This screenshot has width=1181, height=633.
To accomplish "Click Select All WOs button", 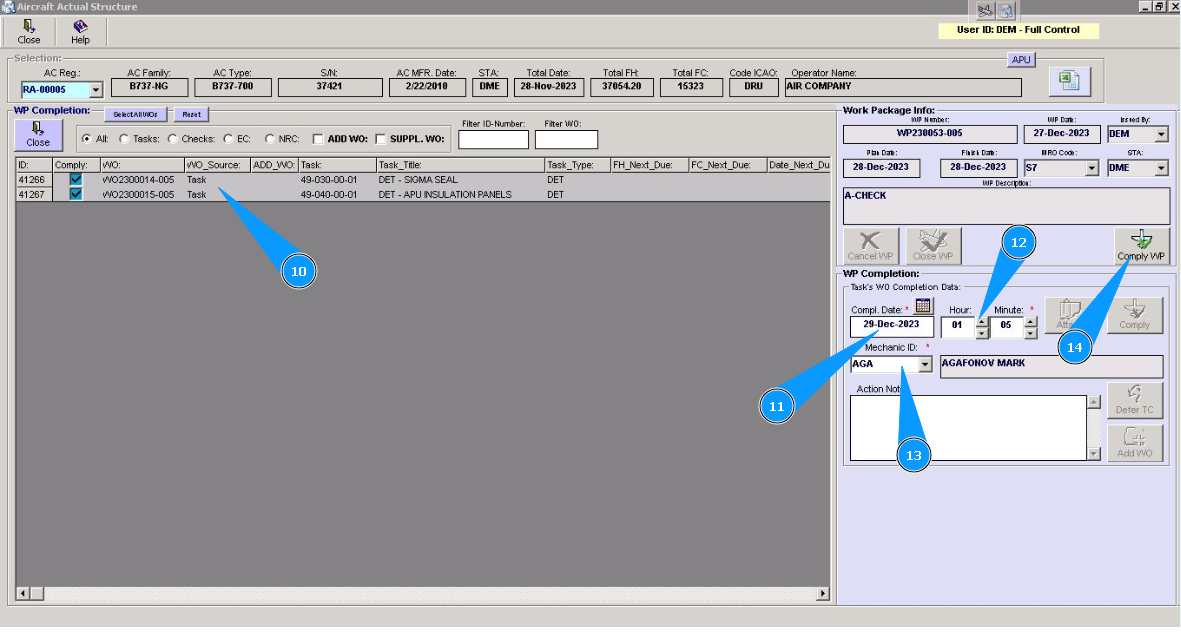I will point(136,115).
